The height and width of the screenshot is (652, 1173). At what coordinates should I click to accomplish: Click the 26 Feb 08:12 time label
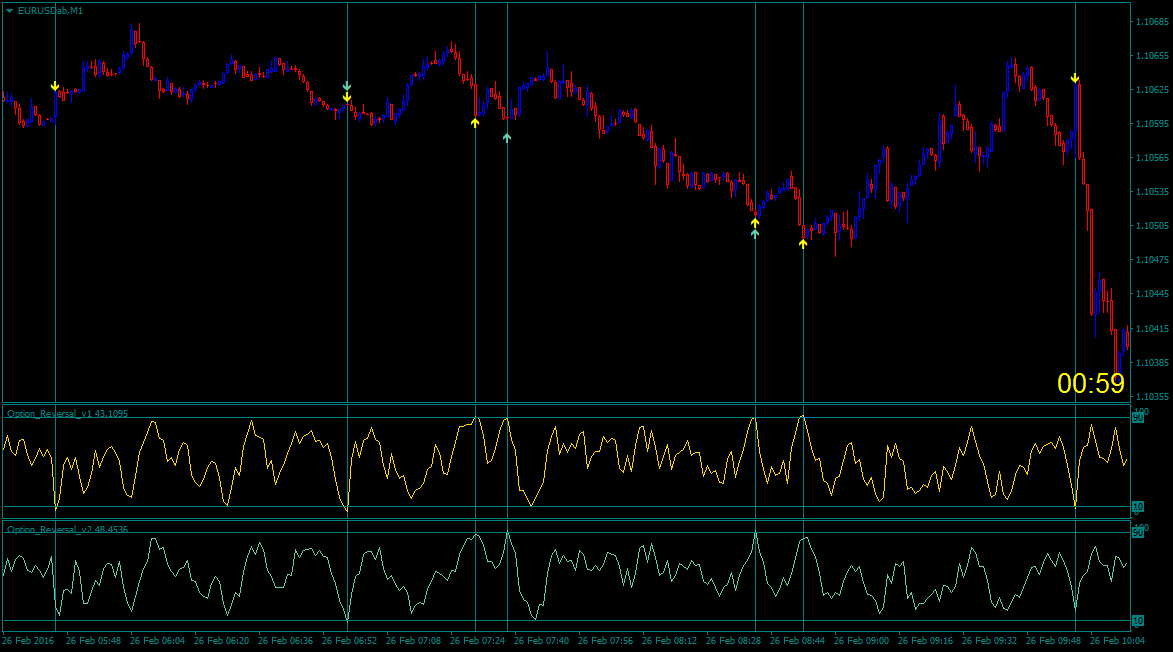[670, 641]
